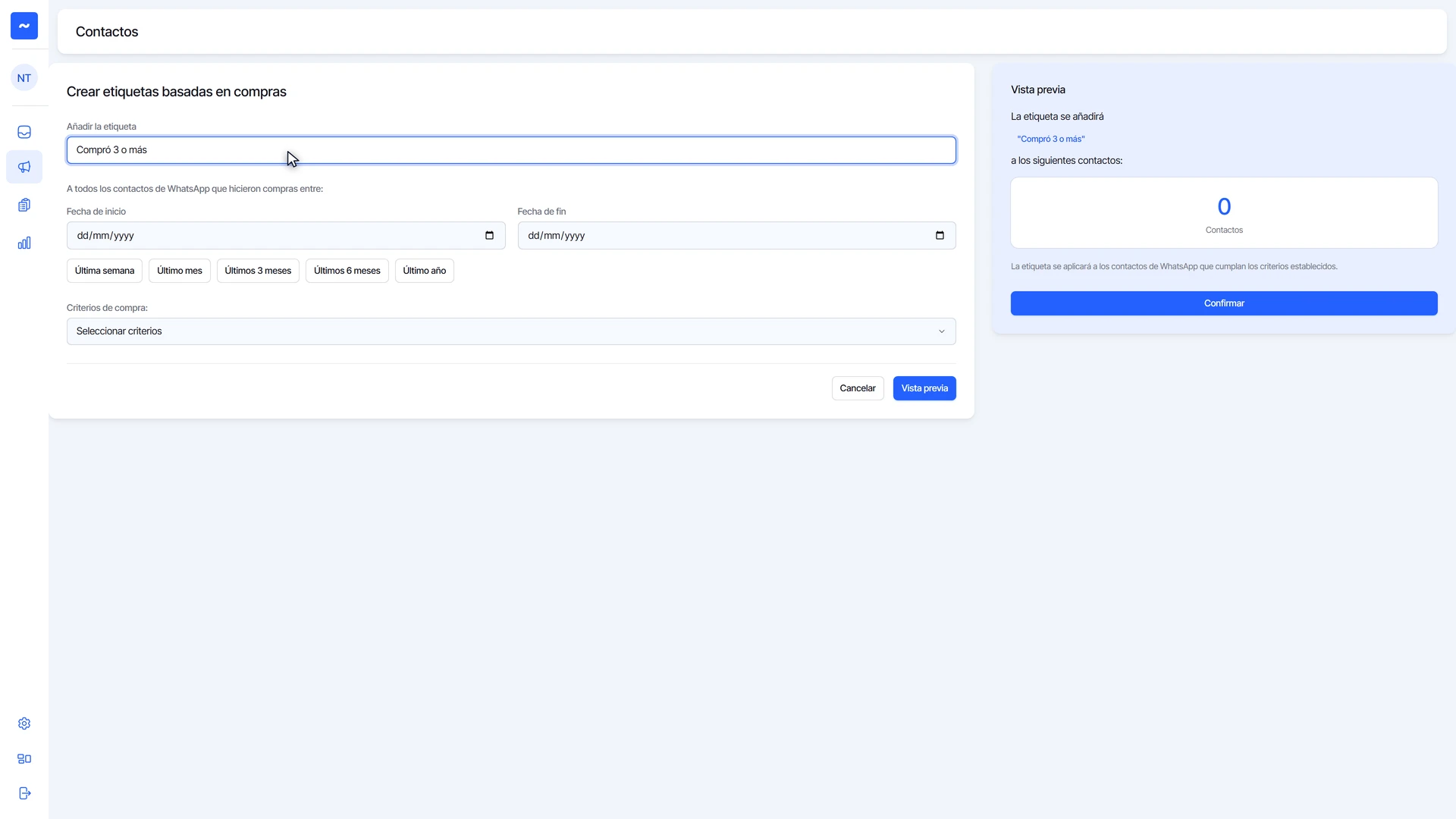Viewport: 1456px width, 819px height.
Task: Confirm the tag with Confirmar button
Action: [x=1224, y=303]
